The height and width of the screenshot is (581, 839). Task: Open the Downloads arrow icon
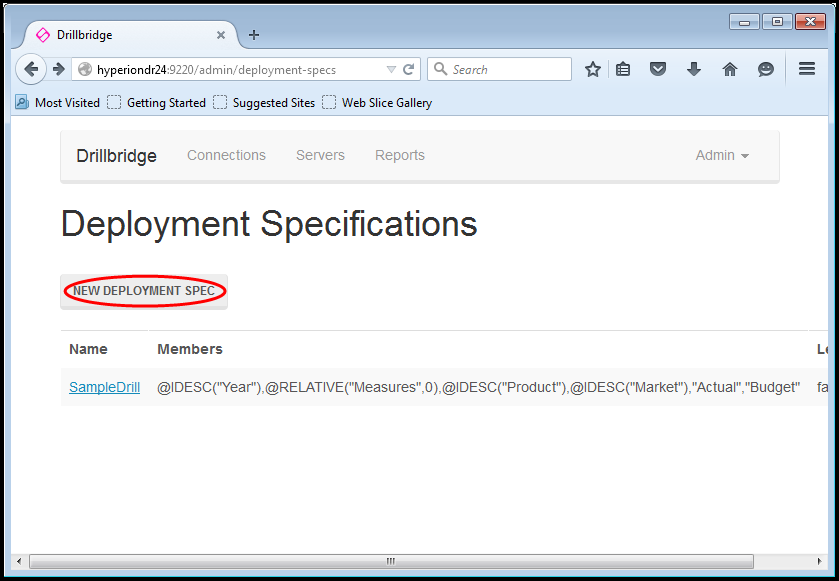694,69
